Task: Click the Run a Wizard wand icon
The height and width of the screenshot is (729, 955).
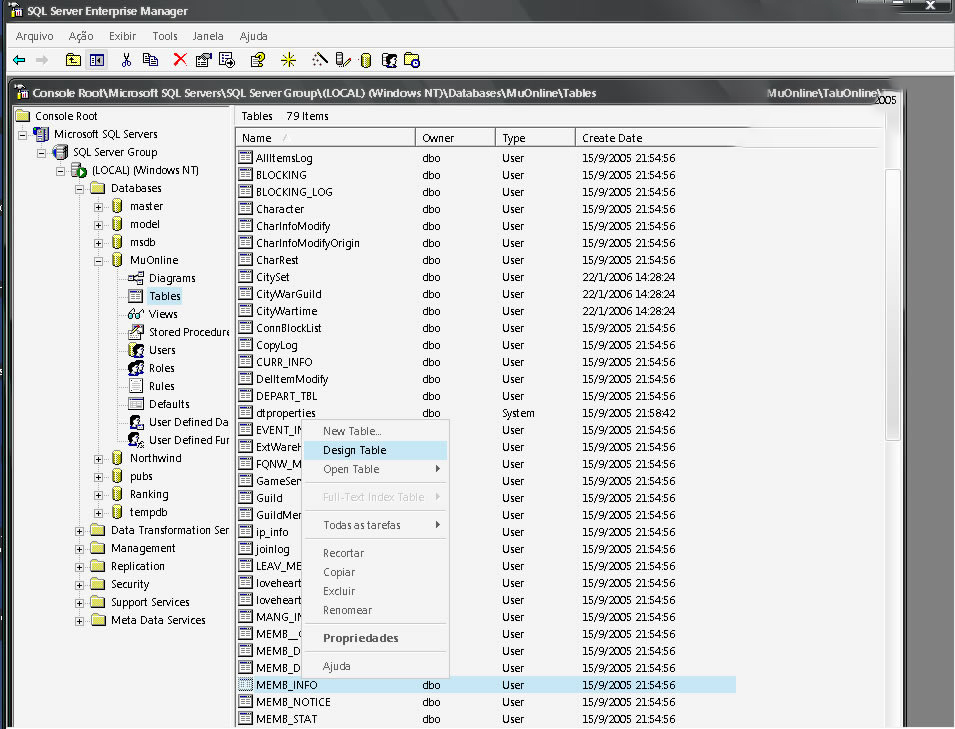Action: [x=320, y=60]
